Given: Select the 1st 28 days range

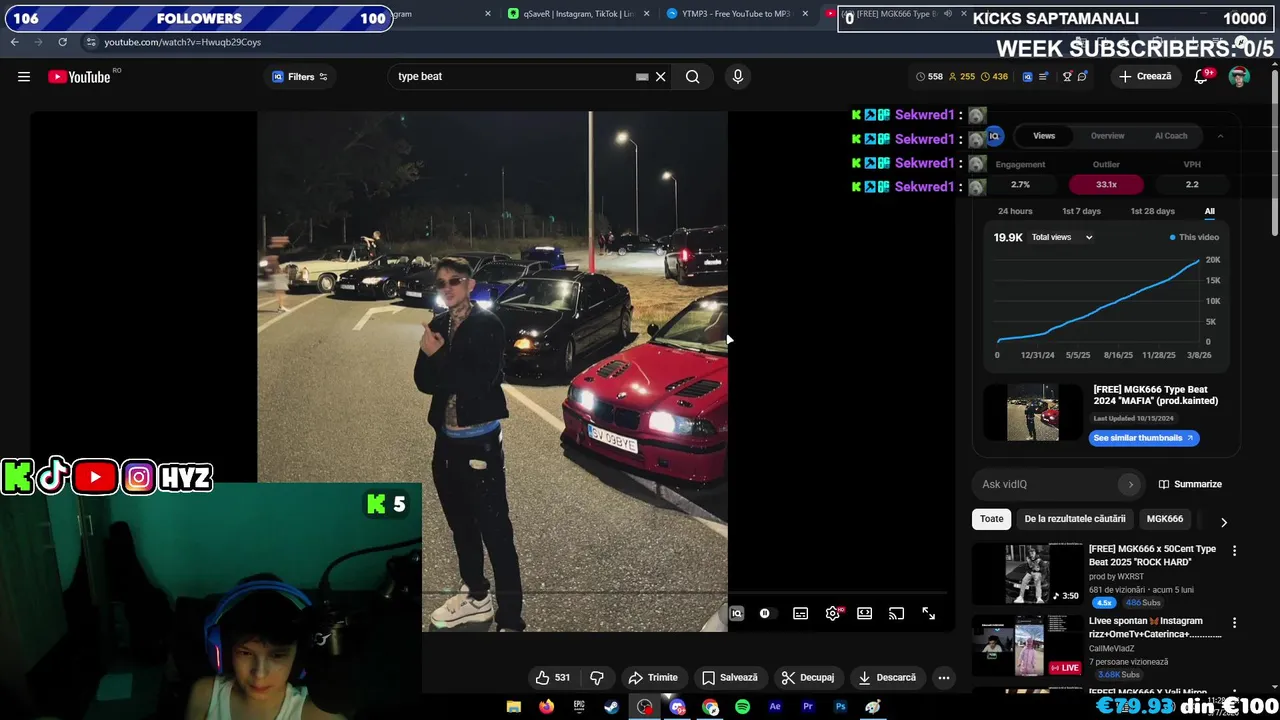Looking at the screenshot, I should point(1152,211).
